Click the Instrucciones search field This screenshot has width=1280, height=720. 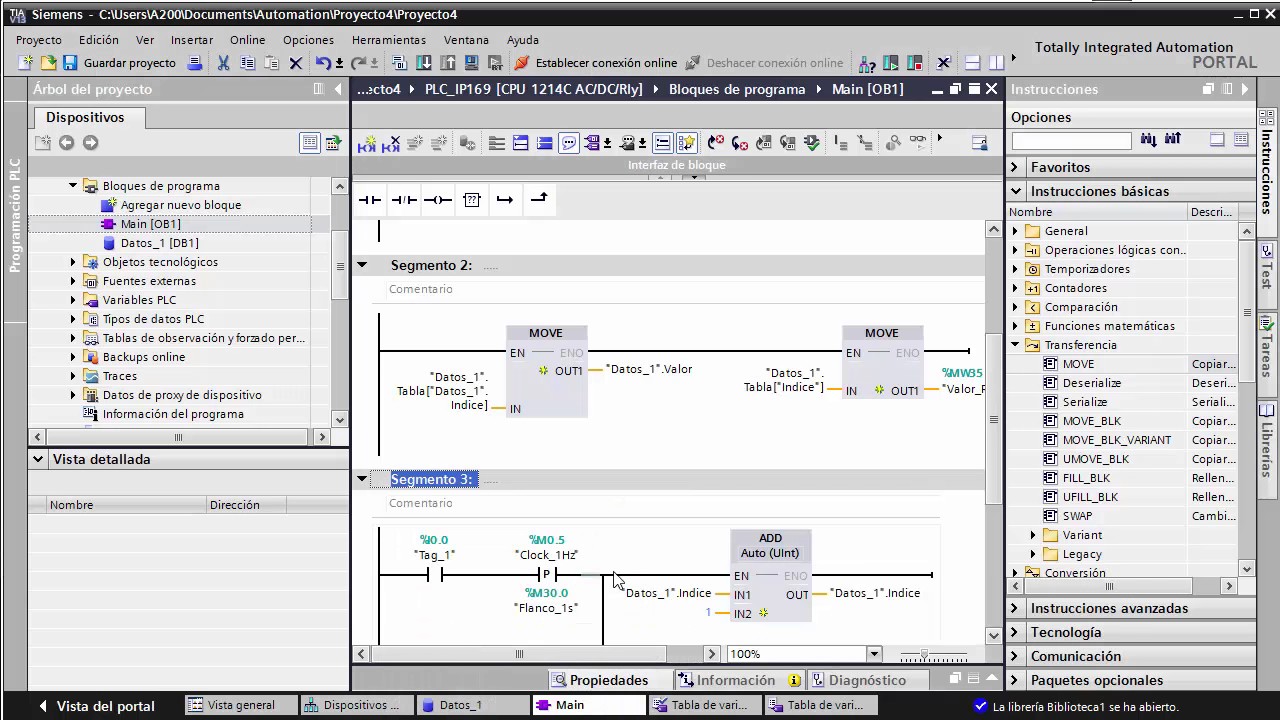[x=1071, y=141]
